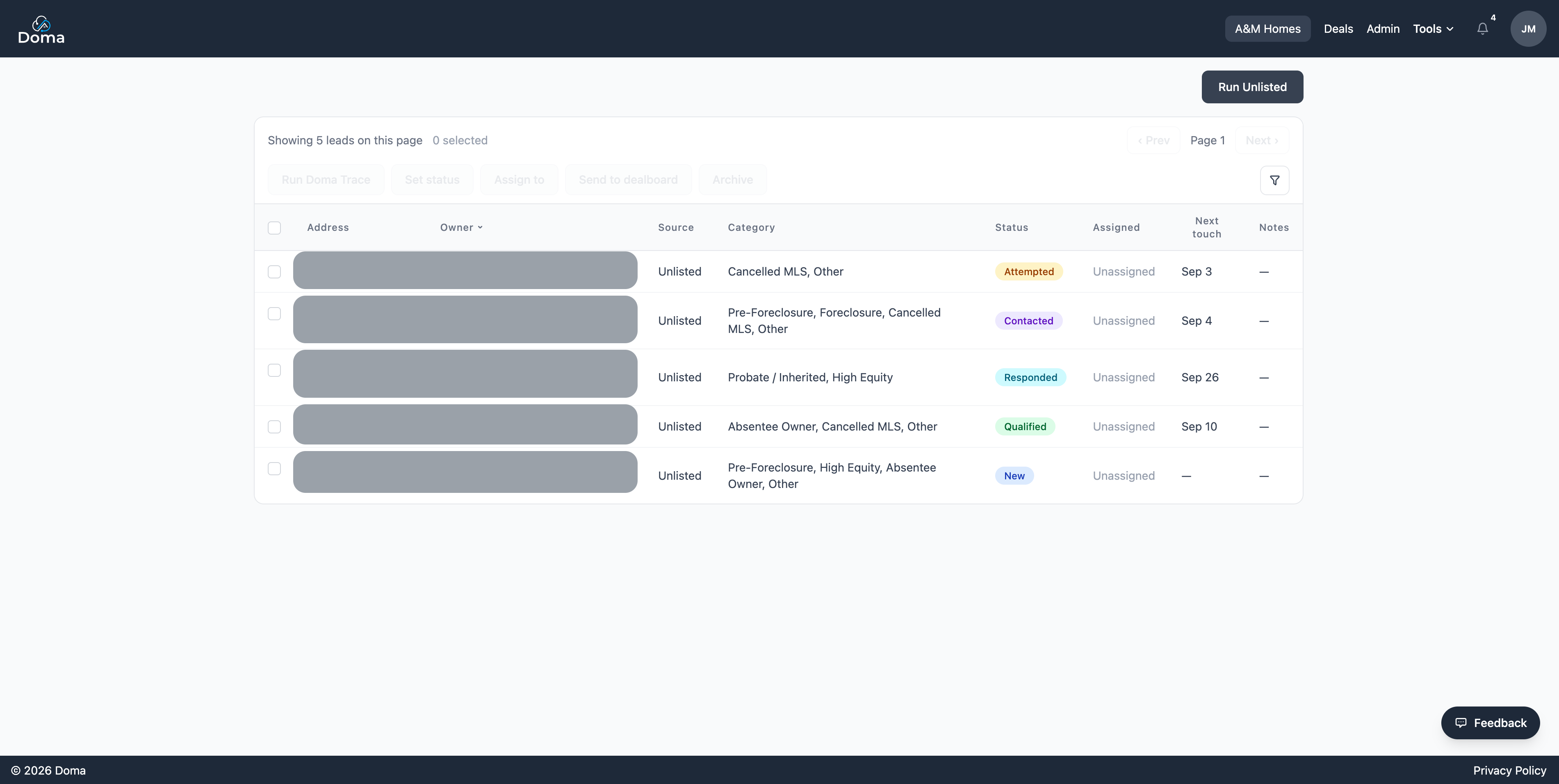Screen dimensions: 1559x784
Task: Open the Admin menu item
Action: tap(1382, 28)
